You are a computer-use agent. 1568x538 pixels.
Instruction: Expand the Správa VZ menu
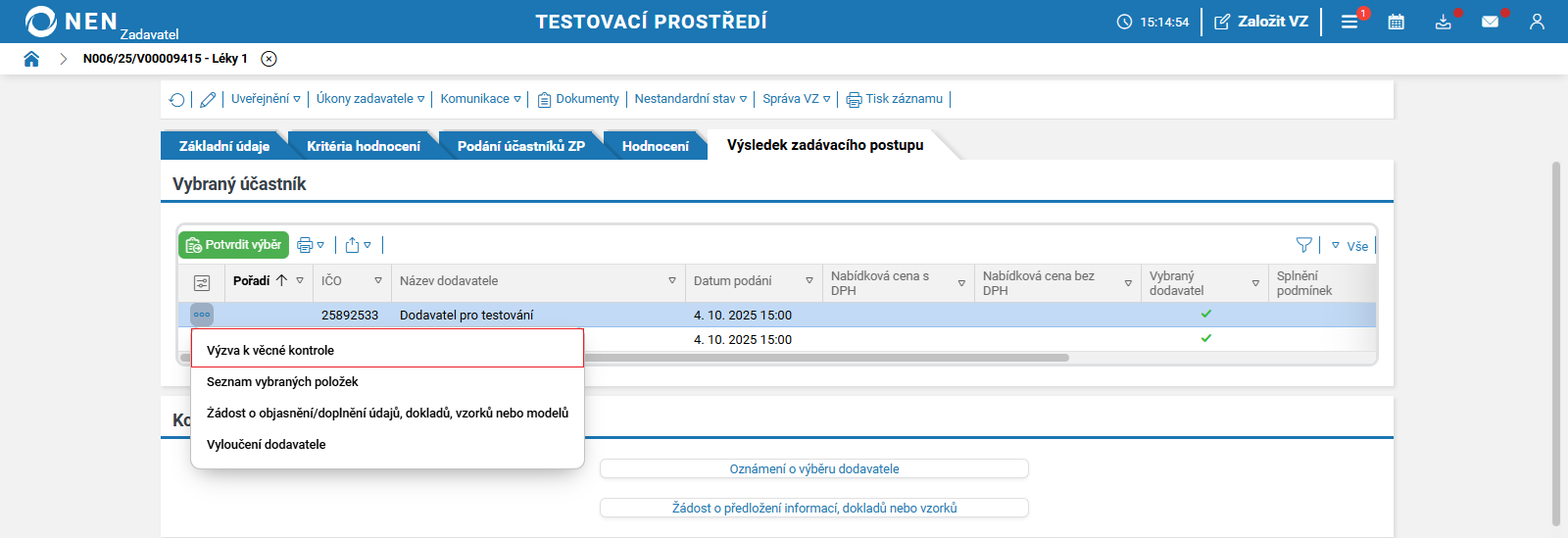(797, 99)
